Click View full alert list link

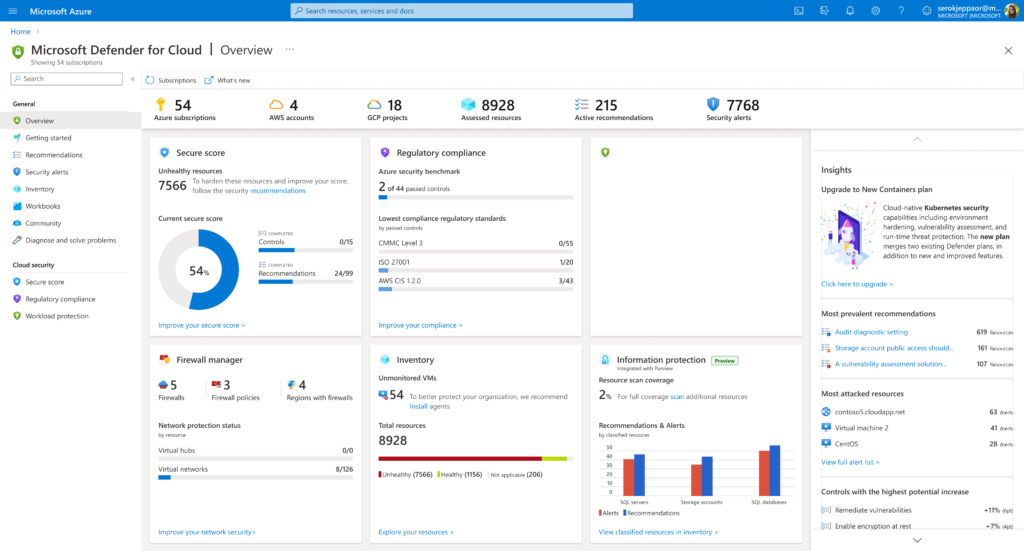click(x=850, y=462)
